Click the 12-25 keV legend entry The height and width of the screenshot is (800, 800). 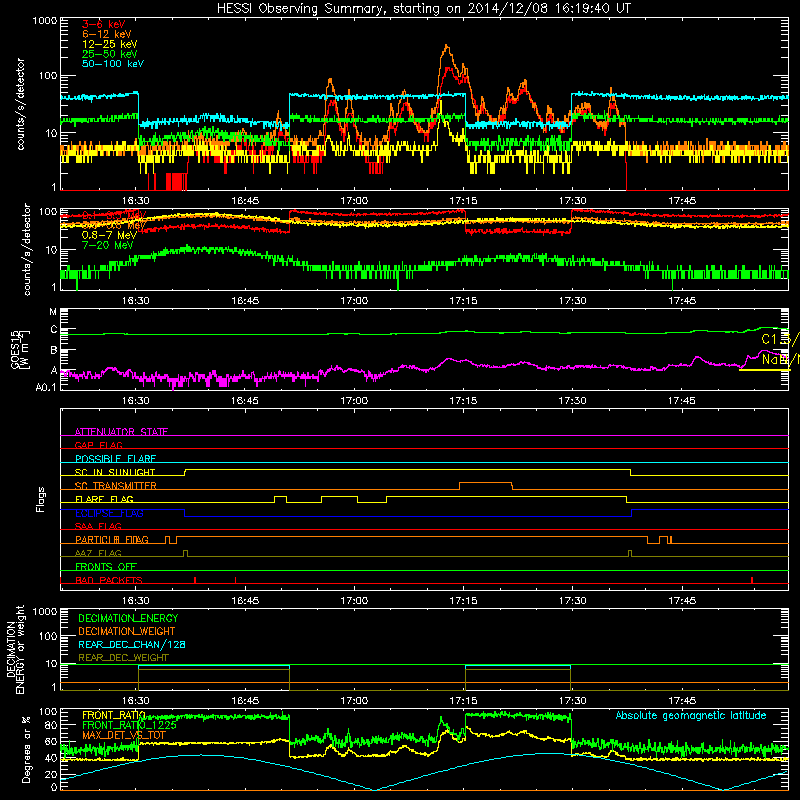(109, 44)
